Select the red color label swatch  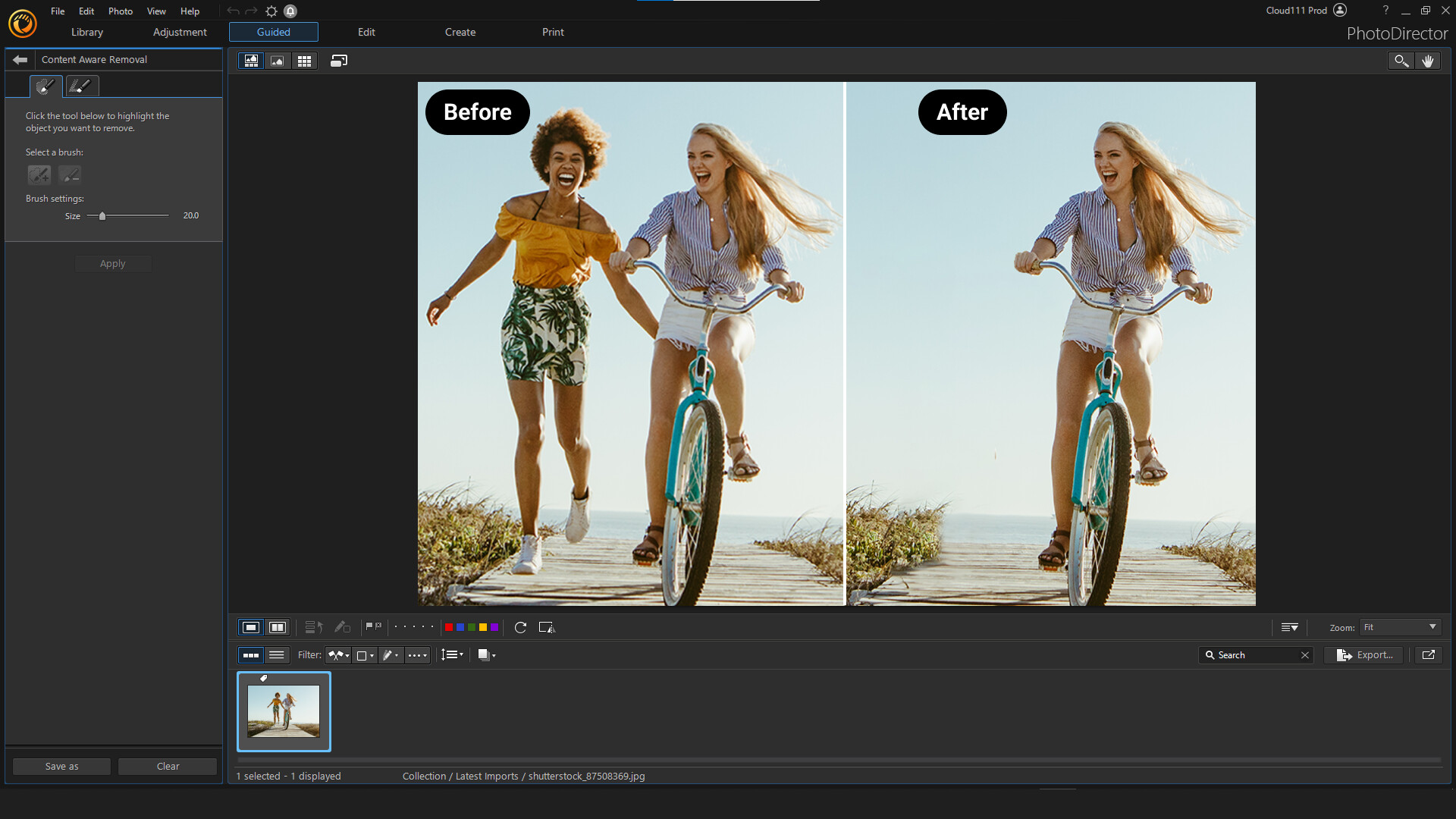(449, 627)
